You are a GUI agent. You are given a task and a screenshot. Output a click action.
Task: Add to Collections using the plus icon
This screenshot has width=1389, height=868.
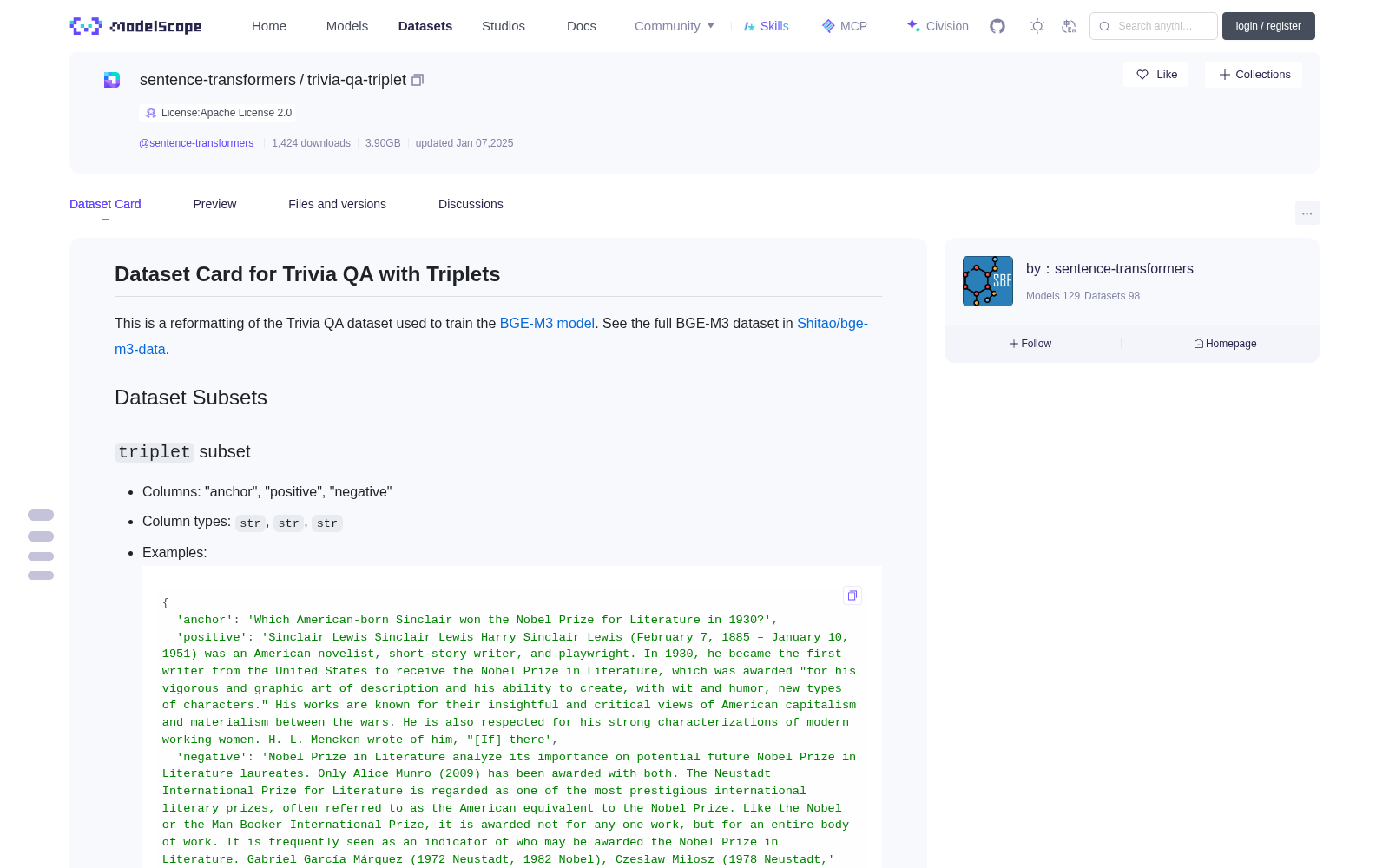pyautogui.click(x=1225, y=75)
